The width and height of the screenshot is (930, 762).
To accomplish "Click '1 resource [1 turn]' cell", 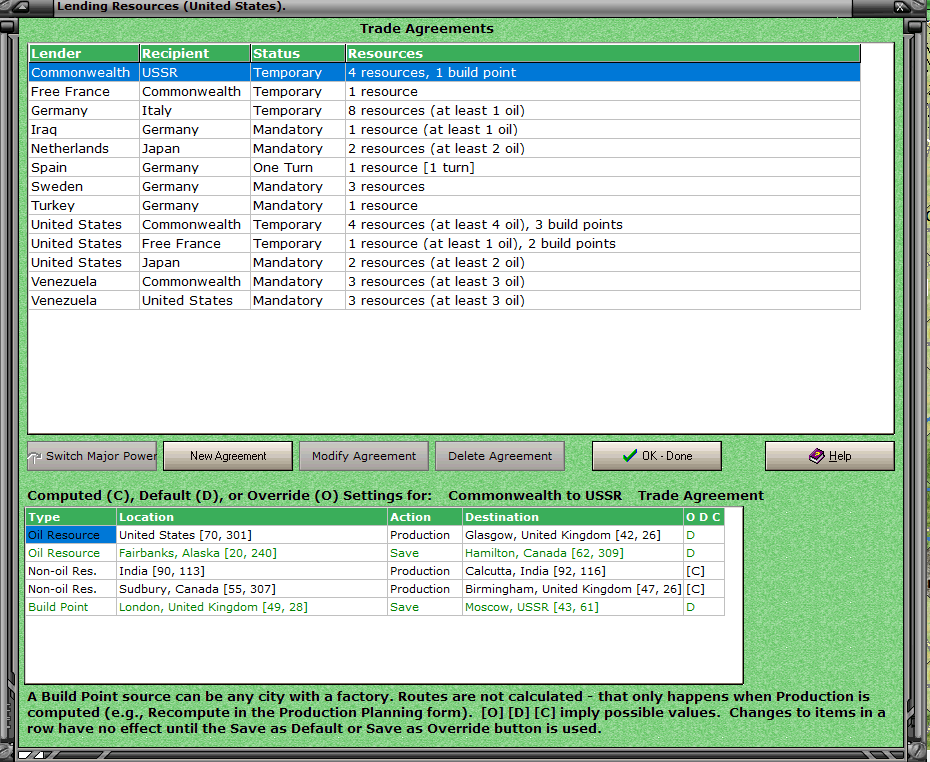I will pos(603,167).
